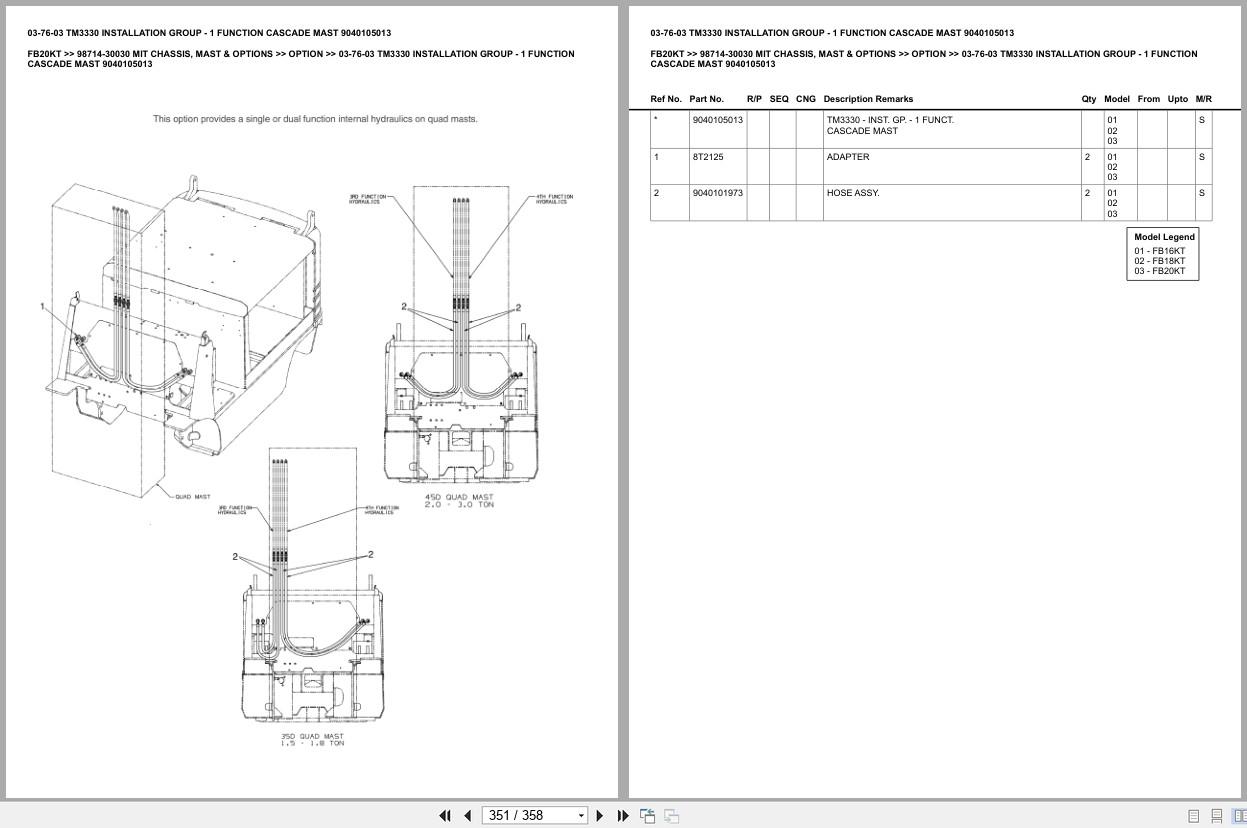The width and height of the screenshot is (1247, 828).
Task: Click the 03 - FB20KT legend entry
Action: (x=1159, y=271)
